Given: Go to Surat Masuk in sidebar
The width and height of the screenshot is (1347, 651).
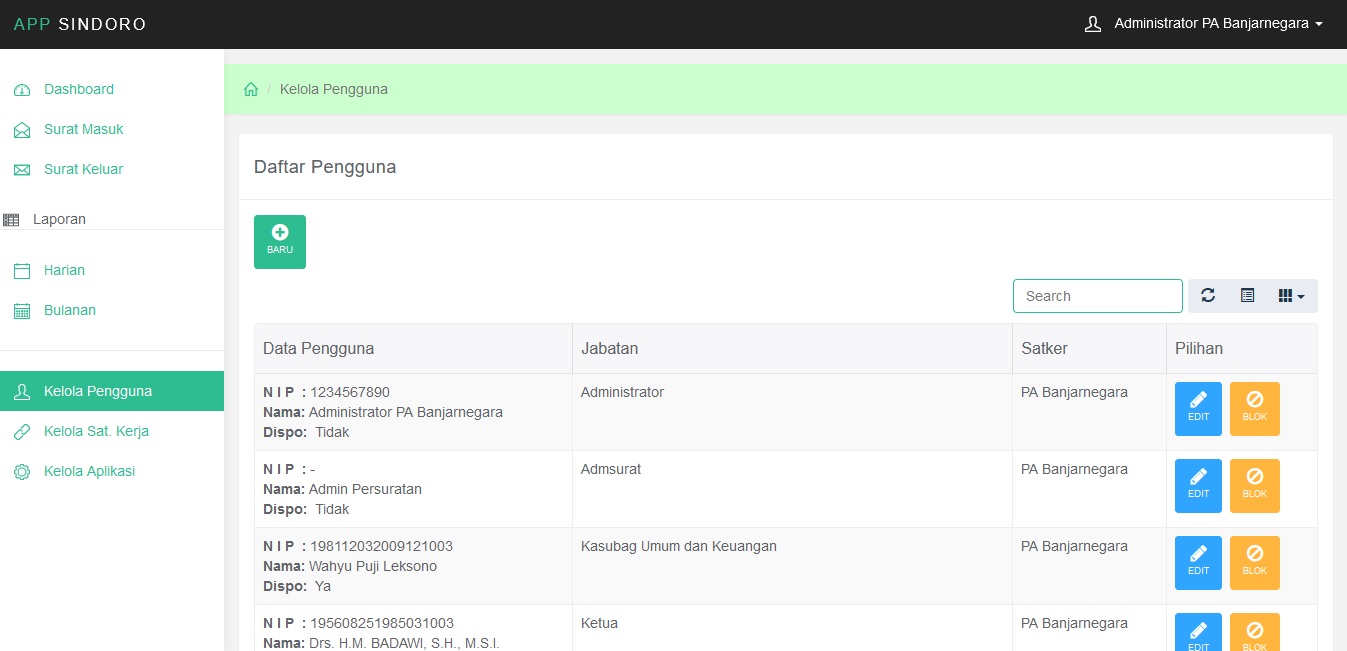Looking at the screenshot, I should pos(83,130).
